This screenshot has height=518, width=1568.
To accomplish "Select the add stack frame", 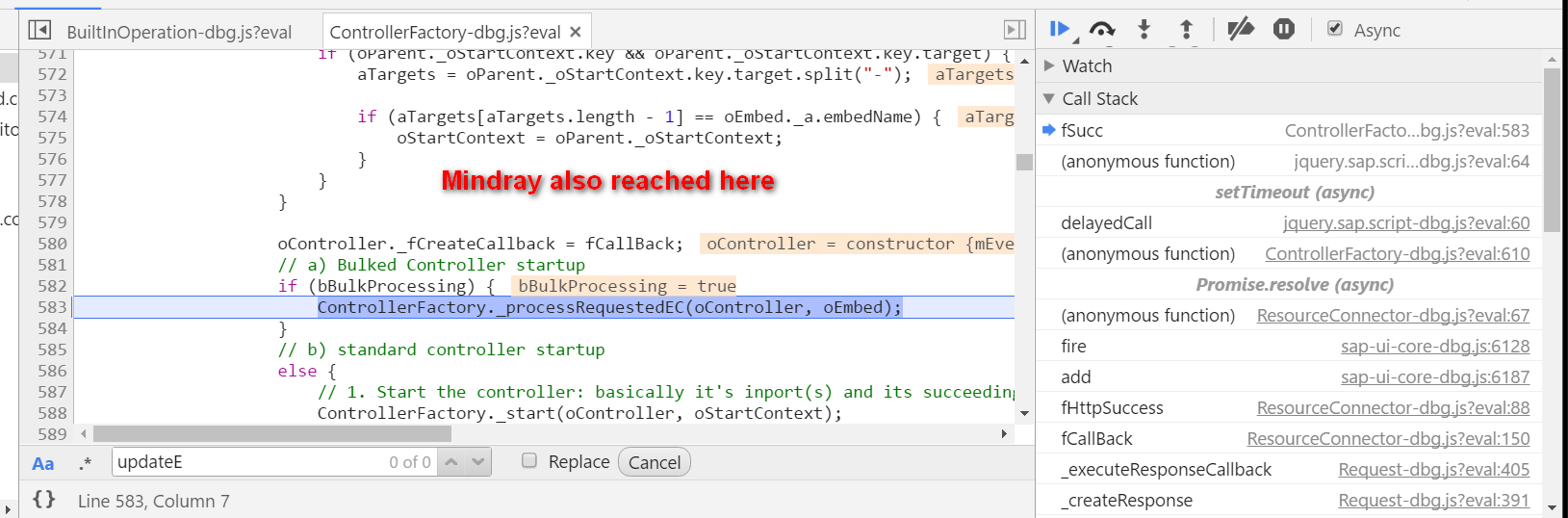I will (1290, 376).
